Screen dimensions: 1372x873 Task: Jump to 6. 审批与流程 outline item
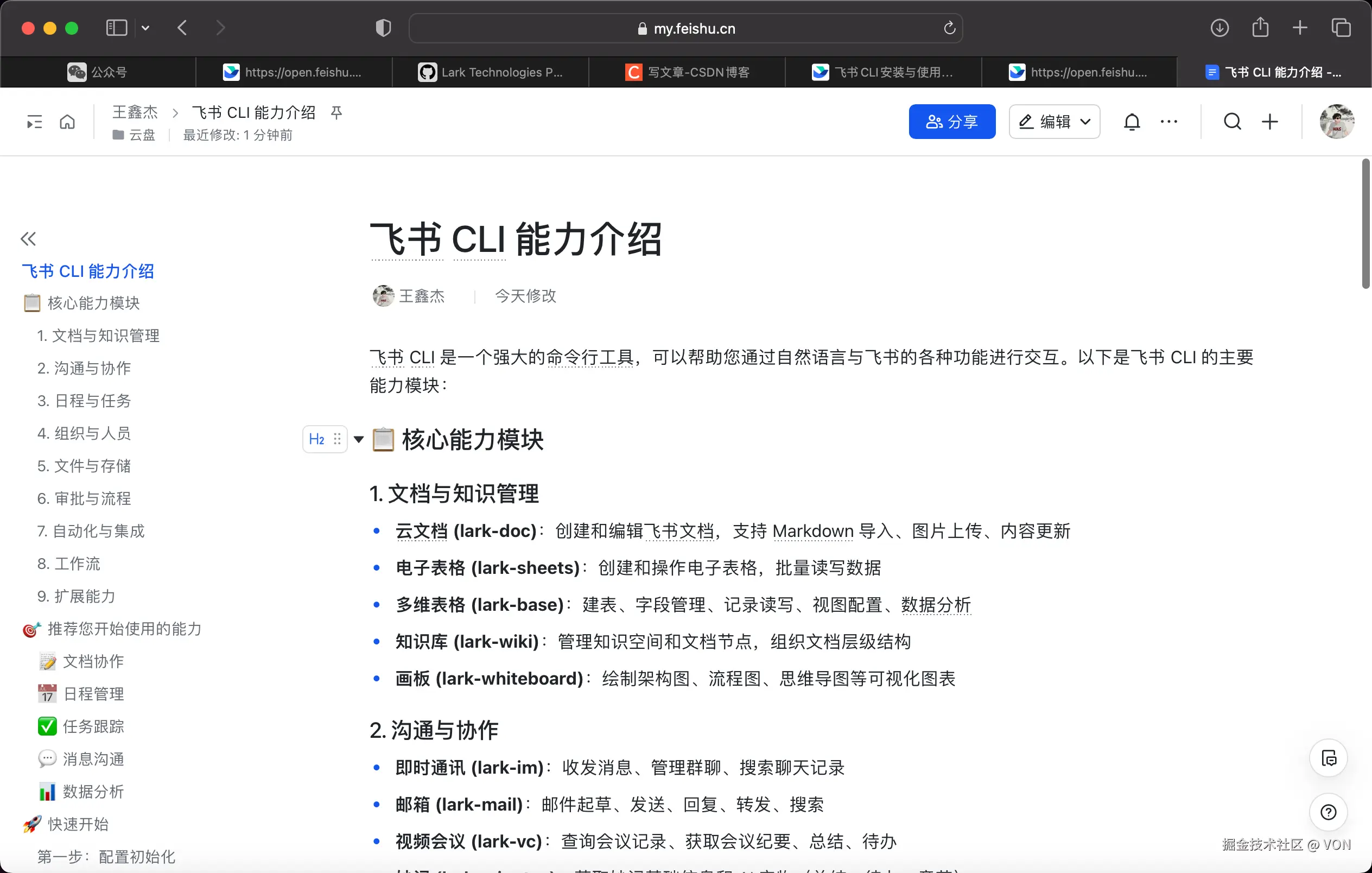pos(84,498)
